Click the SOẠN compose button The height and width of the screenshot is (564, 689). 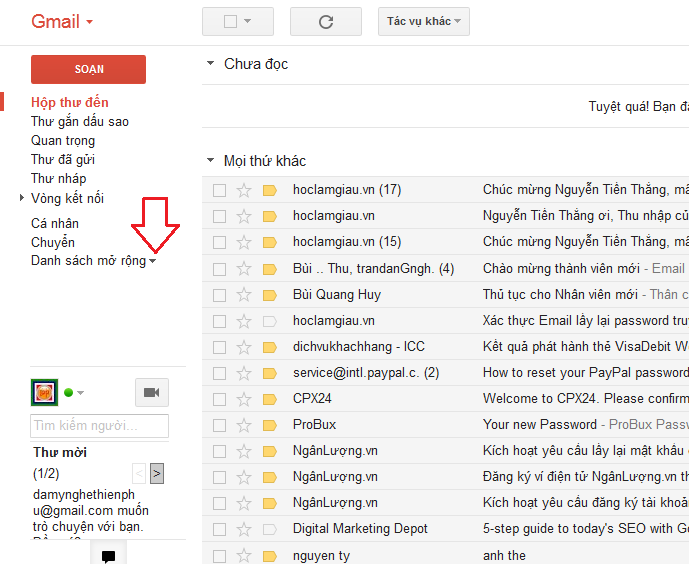coord(88,69)
